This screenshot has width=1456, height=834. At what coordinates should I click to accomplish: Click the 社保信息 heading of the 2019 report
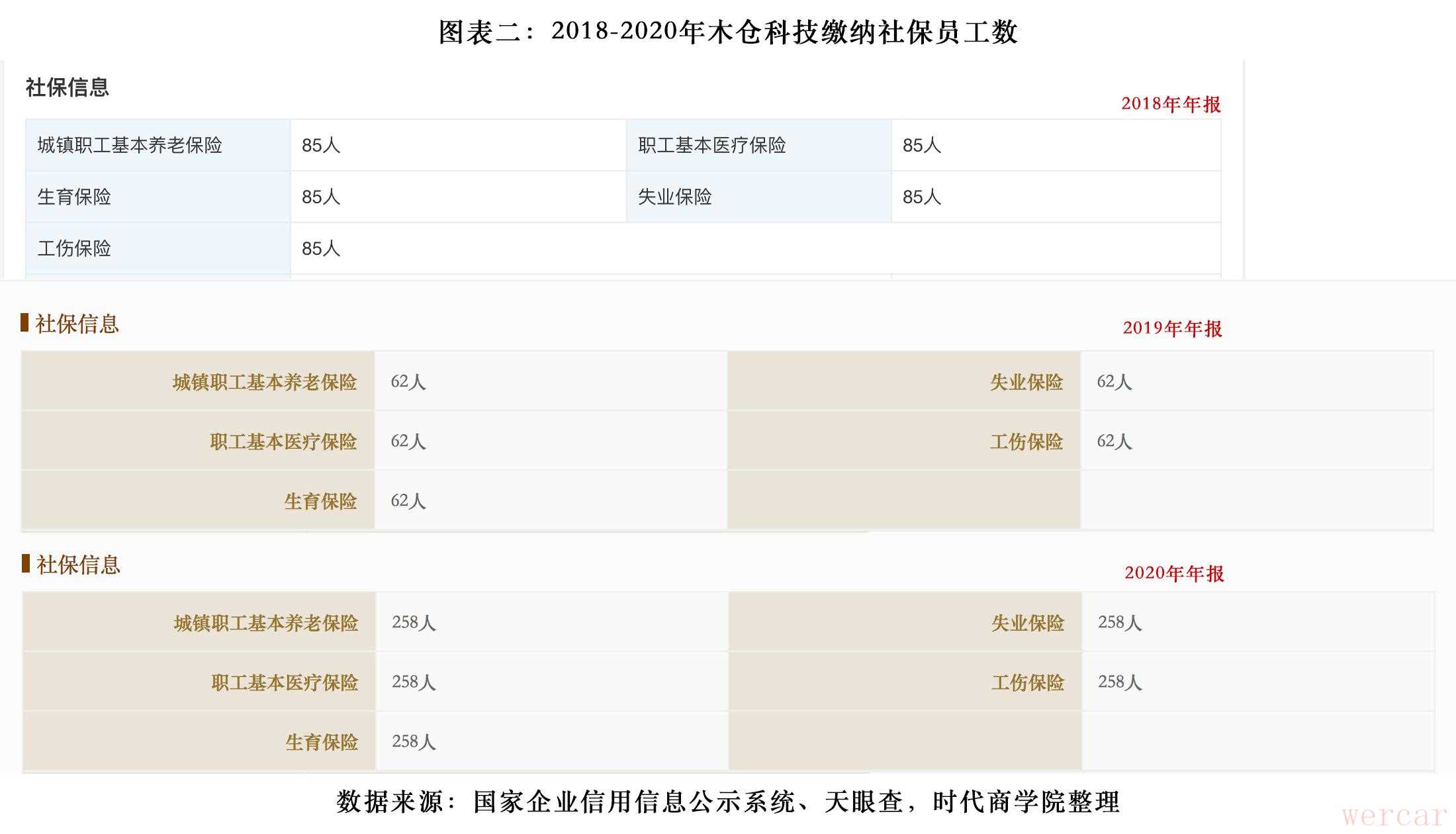[77, 324]
